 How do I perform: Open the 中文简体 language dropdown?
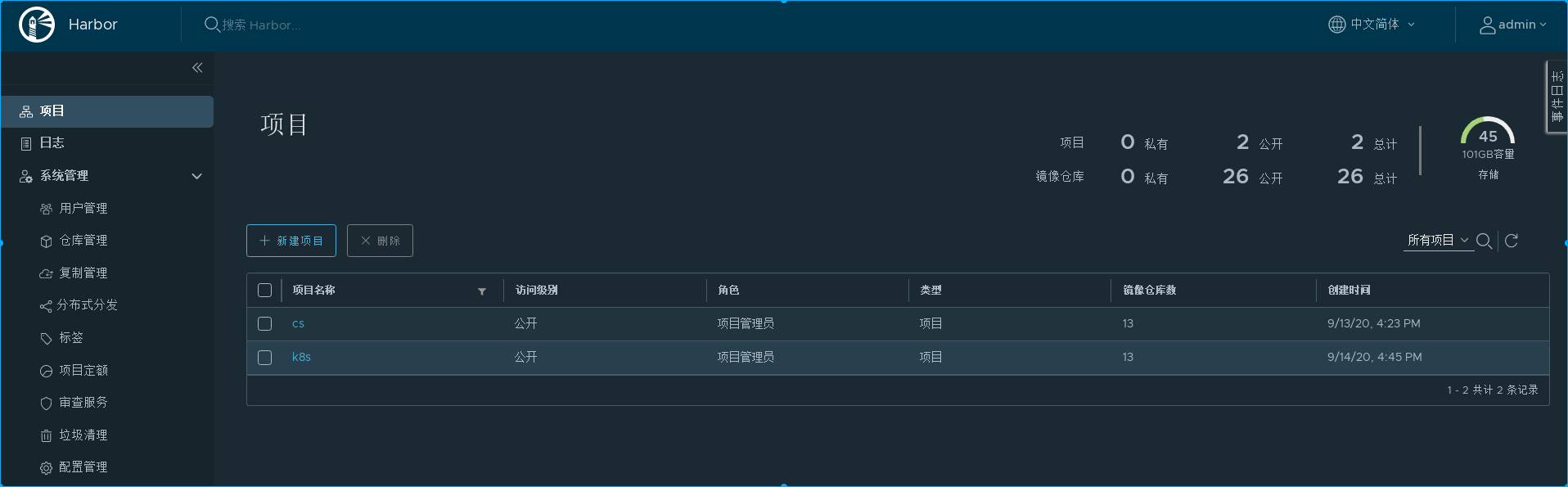(x=1372, y=25)
